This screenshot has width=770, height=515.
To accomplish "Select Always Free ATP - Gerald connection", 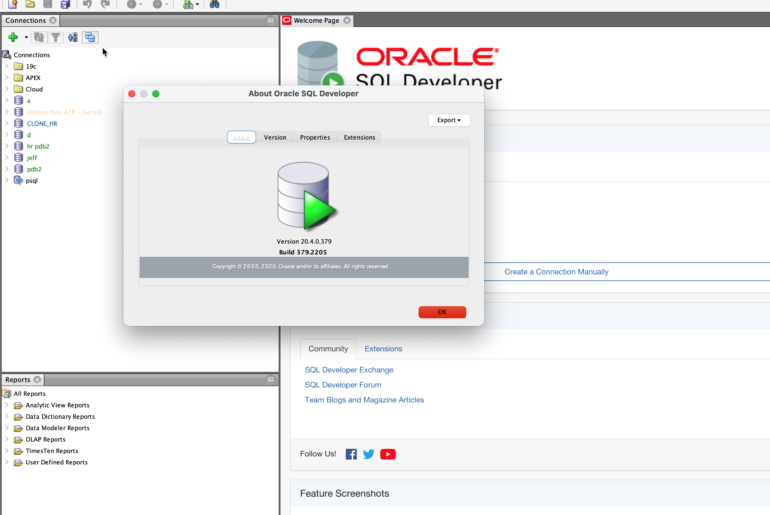I will pos(64,112).
